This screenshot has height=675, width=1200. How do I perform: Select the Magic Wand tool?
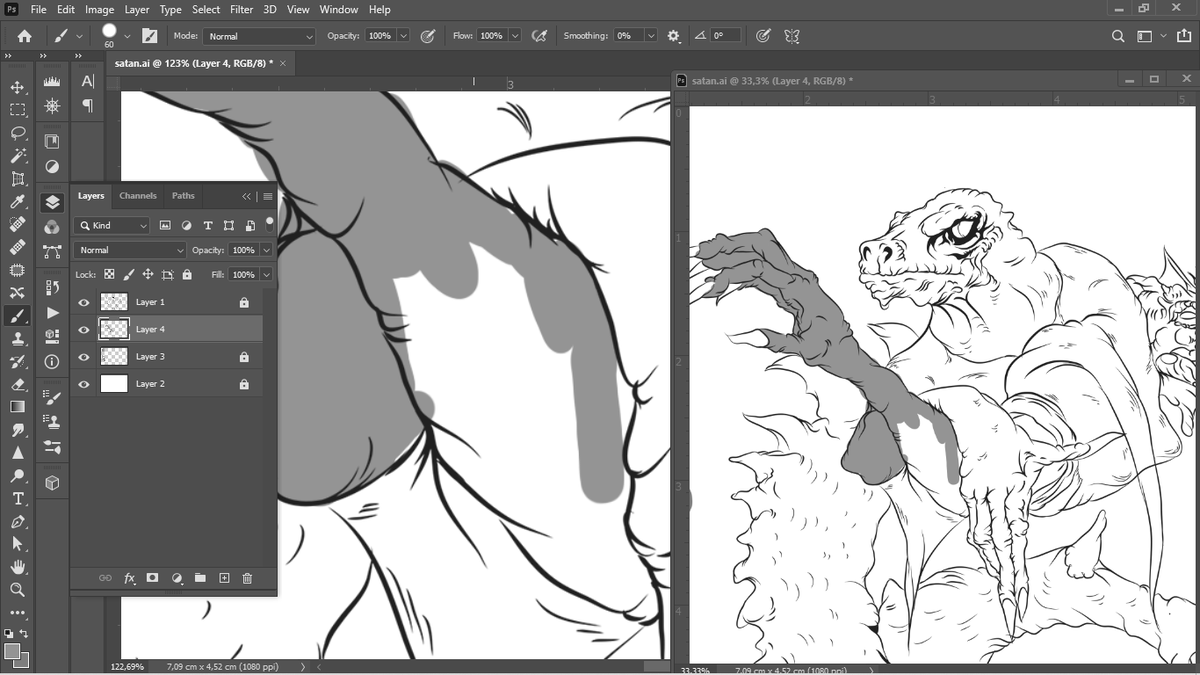coord(18,156)
